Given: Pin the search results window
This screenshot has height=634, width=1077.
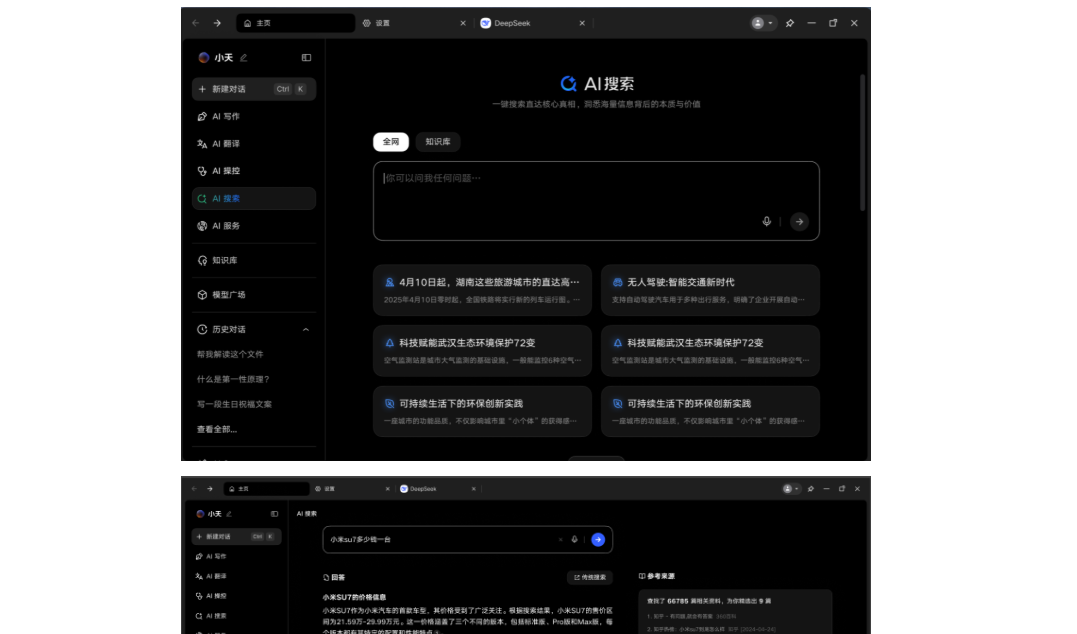Looking at the screenshot, I should [x=811, y=489].
